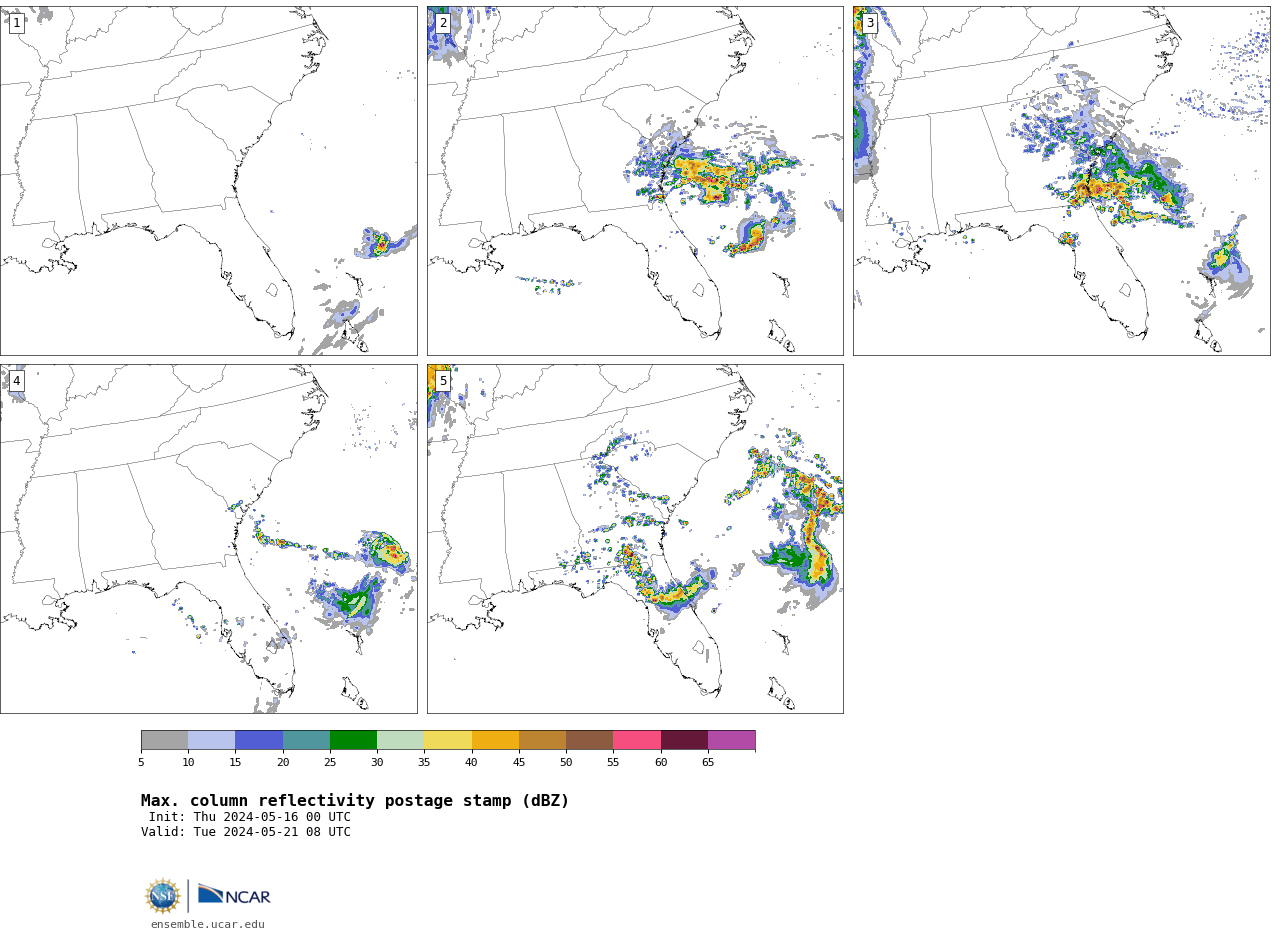Viewport: 1280px width, 936px height.
Task: Click the pale green 30-35 dBZ swatch
Action: click(x=401, y=740)
